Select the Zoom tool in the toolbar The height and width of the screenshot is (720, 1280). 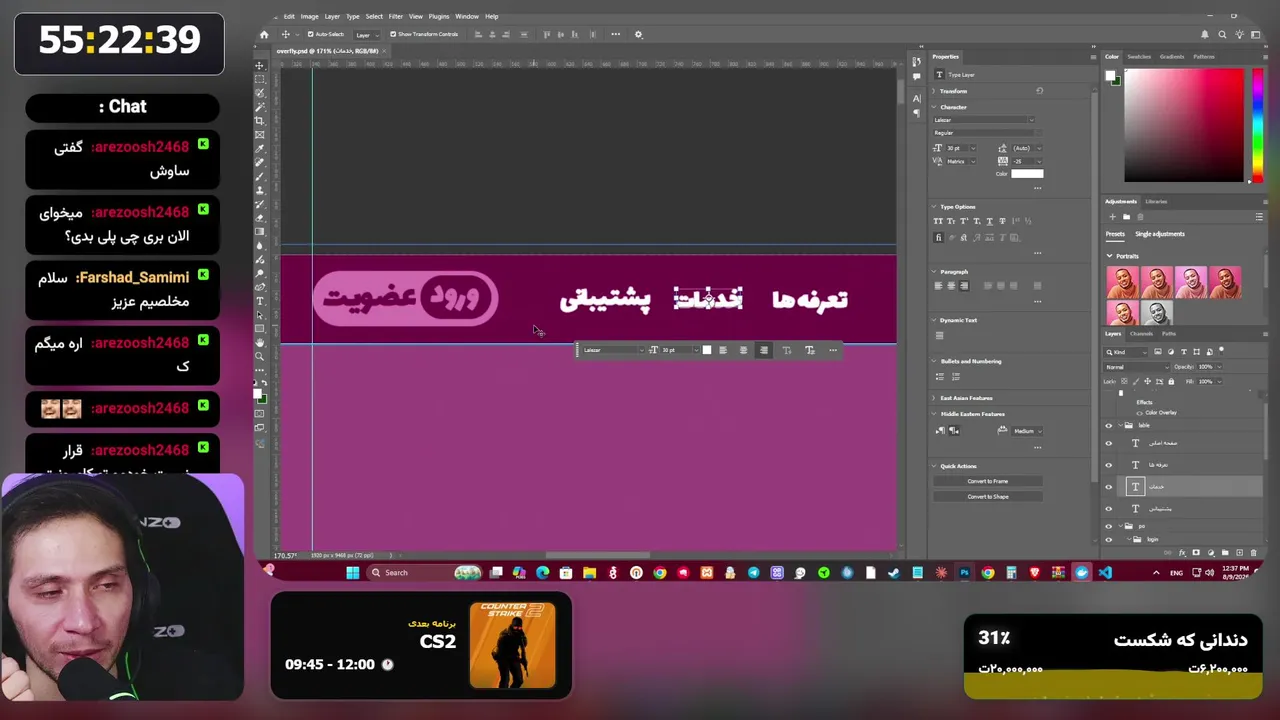click(260, 356)
